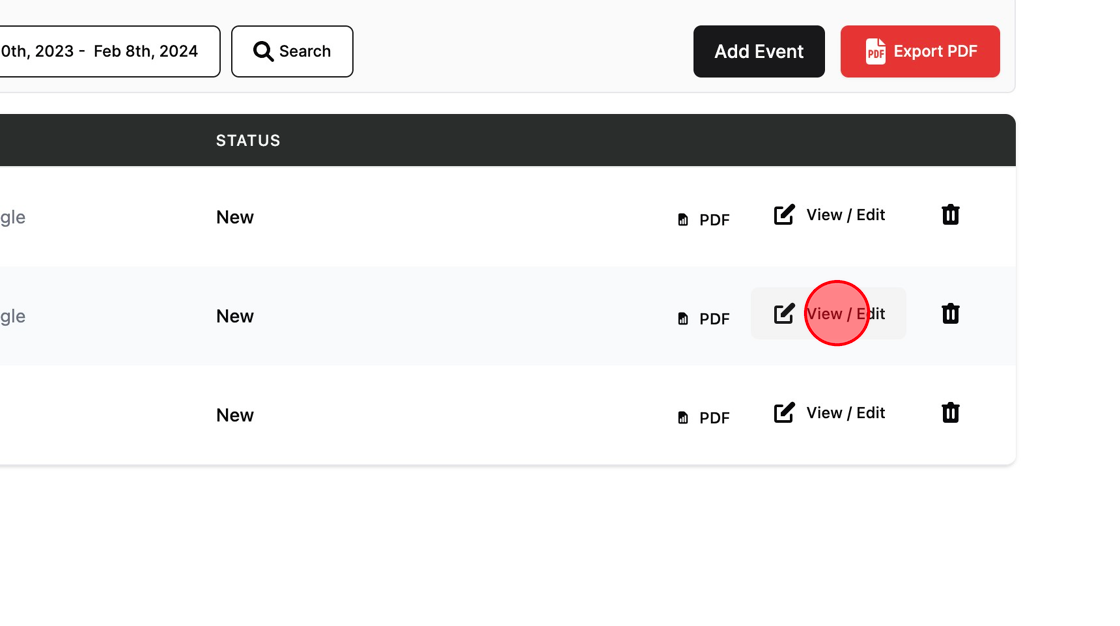Image resolution: width=1120 pixels, height=626 pixels.
Task: Click the PDF file icon in second row
Action: coord(683,319)
